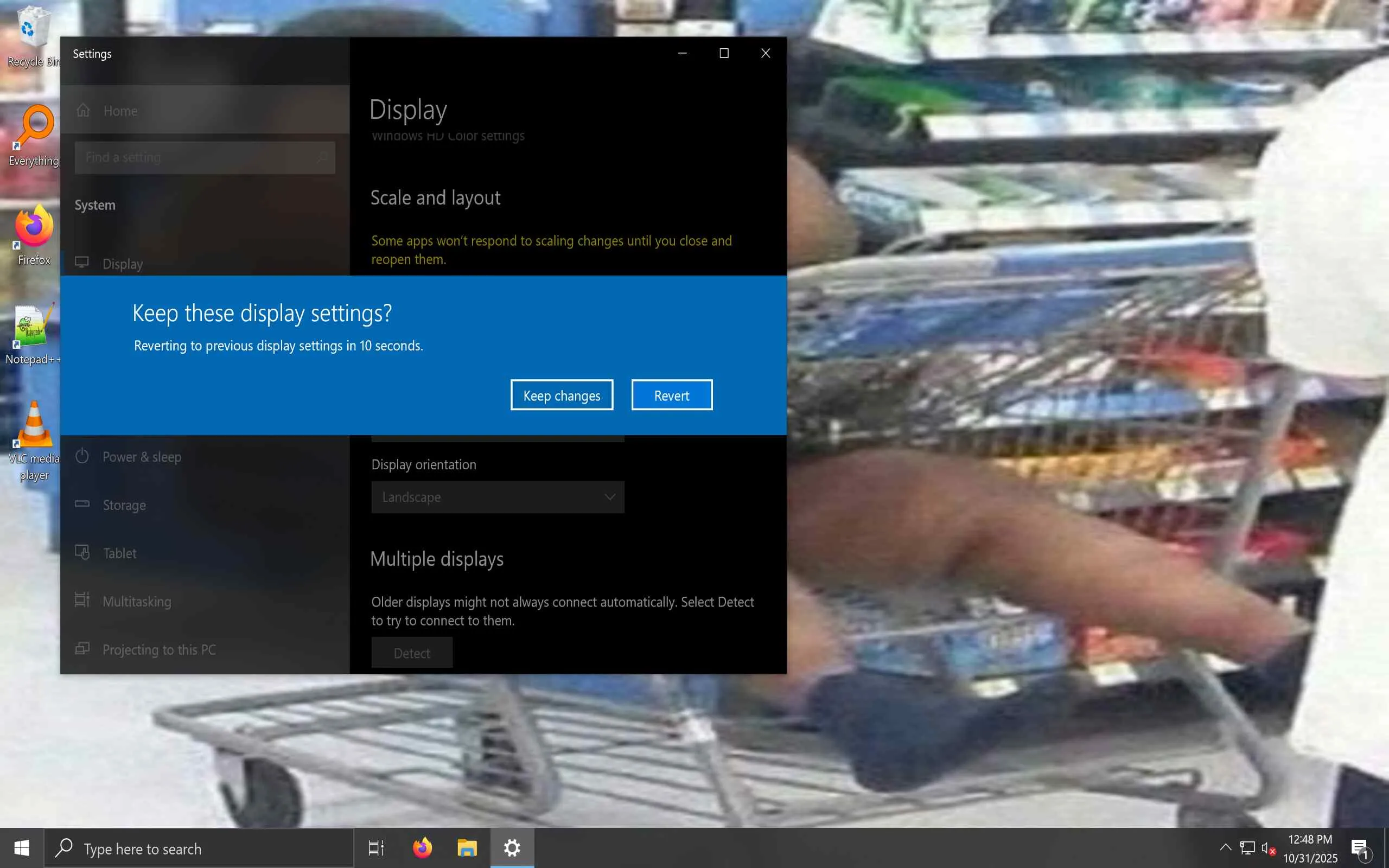The width and height of the screenshot is (1389, 868).
Task: Select Tablet in the sidebar
Action: point(119,553)
